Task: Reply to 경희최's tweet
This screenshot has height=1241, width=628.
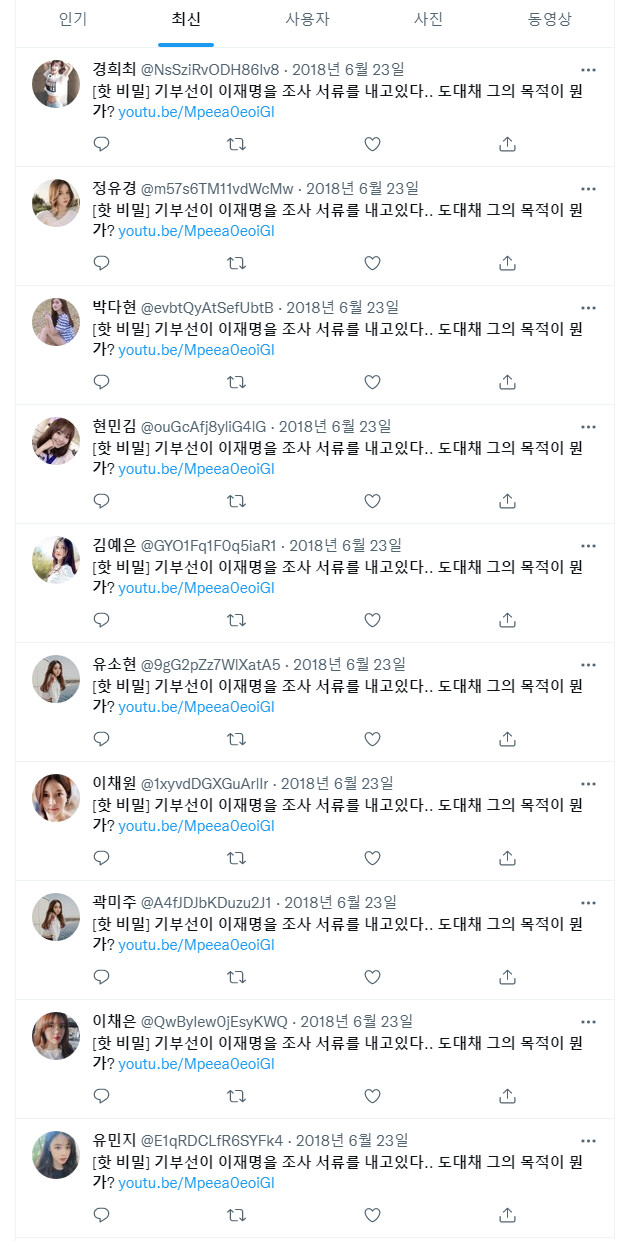Action: pyautogui.click(x=101, y=145)
